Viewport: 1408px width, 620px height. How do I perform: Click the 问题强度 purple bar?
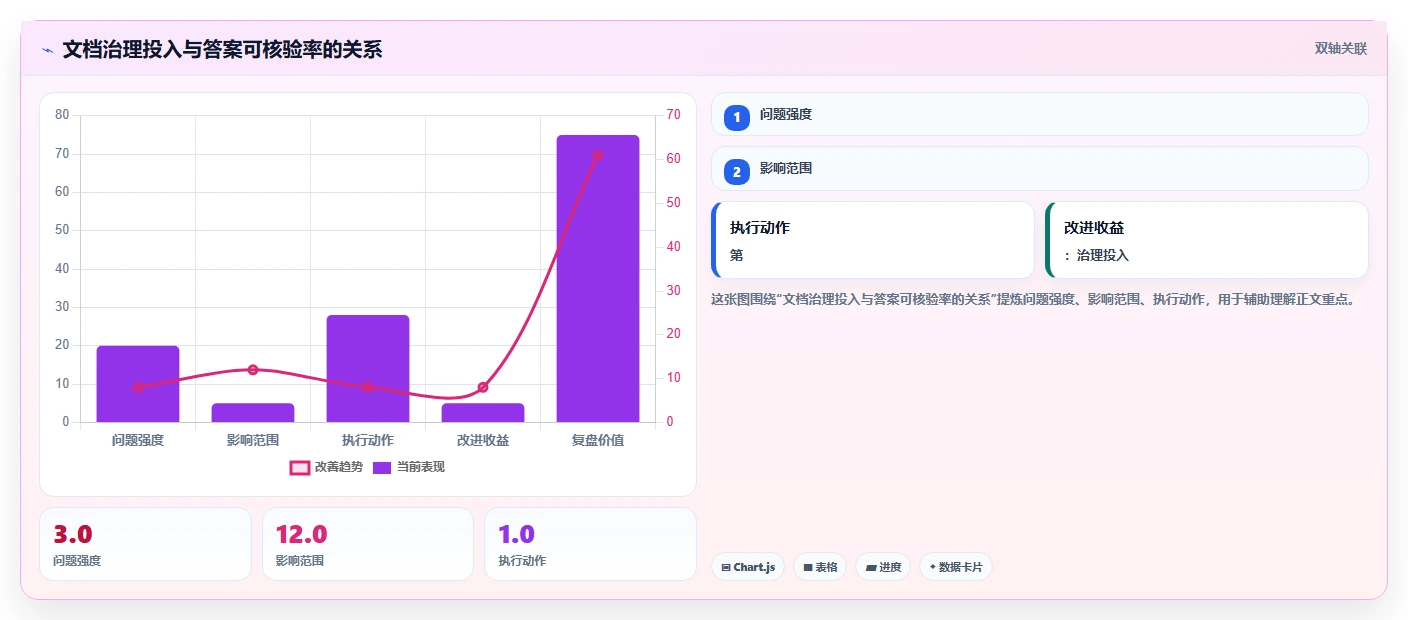(x=138, y=384)
